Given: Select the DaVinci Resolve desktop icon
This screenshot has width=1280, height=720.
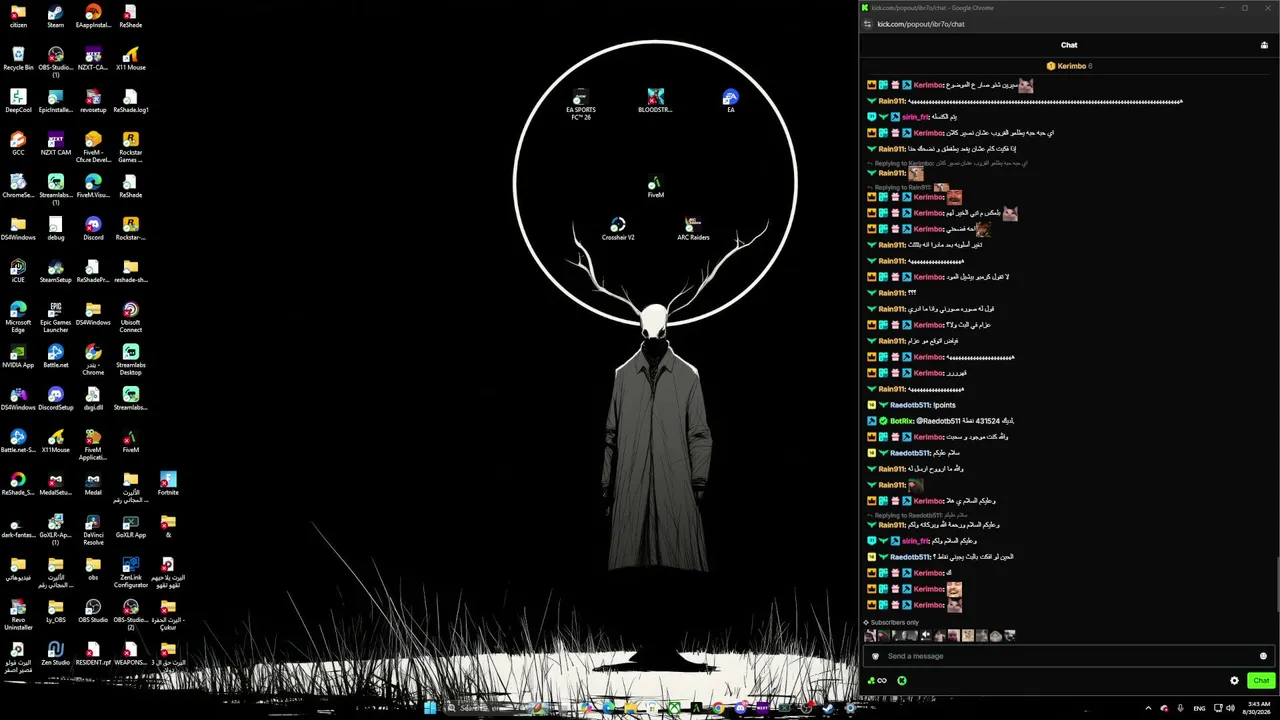Looking at the screenshot, I should (x=93, y=529).
